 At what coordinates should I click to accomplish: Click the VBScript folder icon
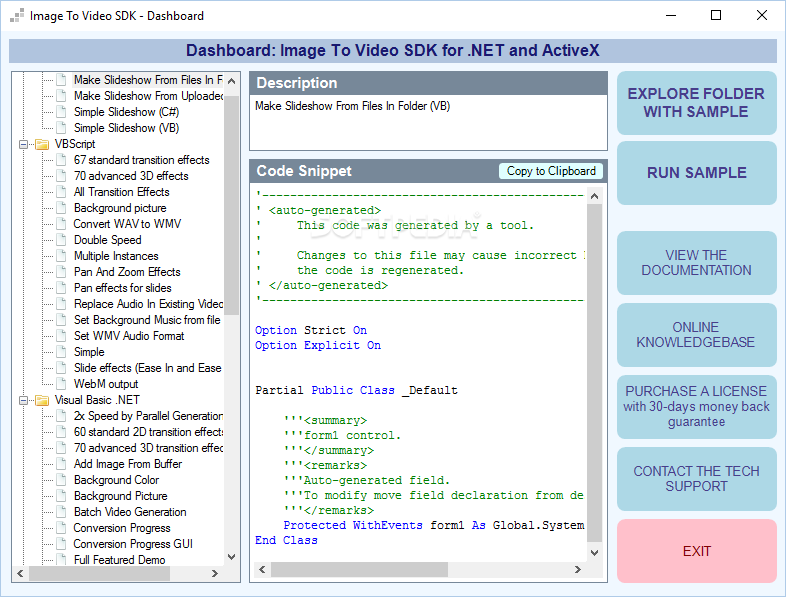click(x=42, y=144)
